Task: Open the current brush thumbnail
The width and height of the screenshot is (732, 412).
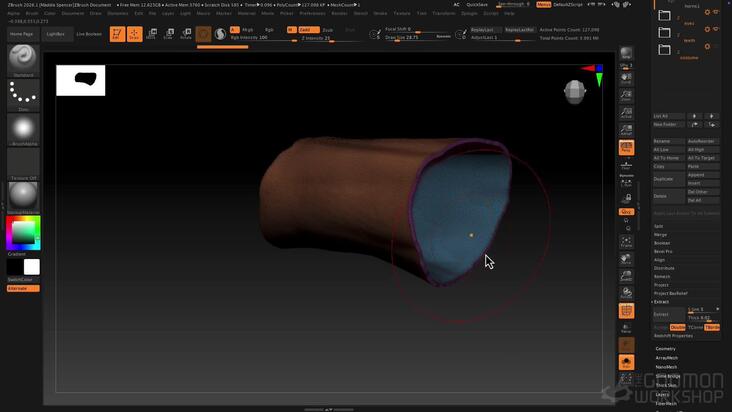Action: pos(23,61)
